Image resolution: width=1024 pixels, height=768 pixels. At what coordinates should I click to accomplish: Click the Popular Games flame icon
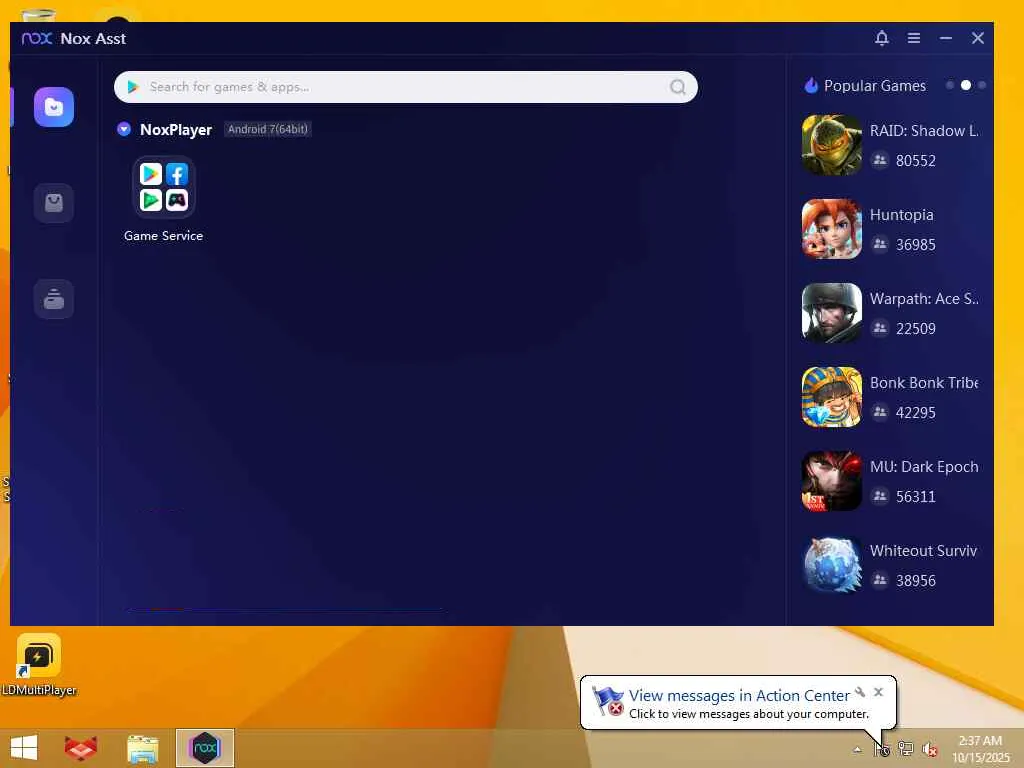pos(811,86)
